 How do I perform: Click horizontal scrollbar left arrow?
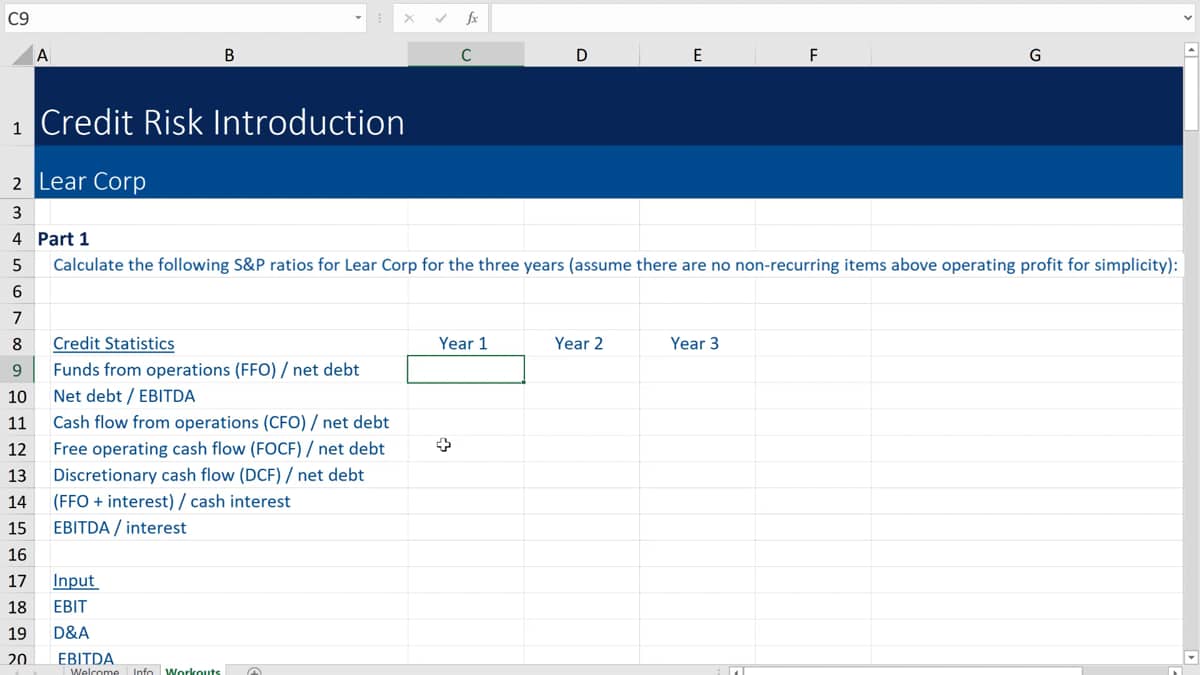(737, 671)
